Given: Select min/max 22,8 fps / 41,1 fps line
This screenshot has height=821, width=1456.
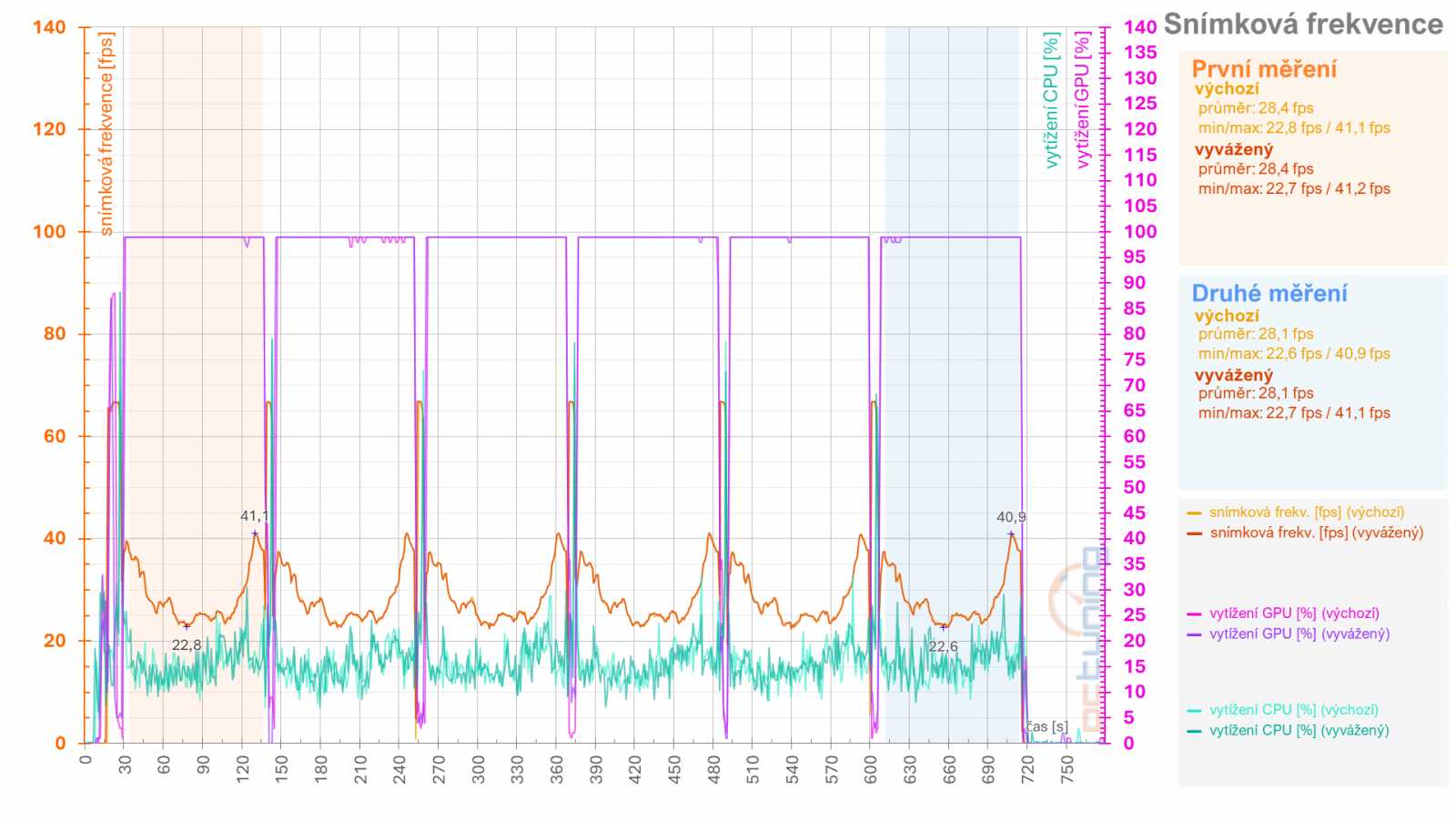Looking at the screenshot, I should coord(1294,127).
